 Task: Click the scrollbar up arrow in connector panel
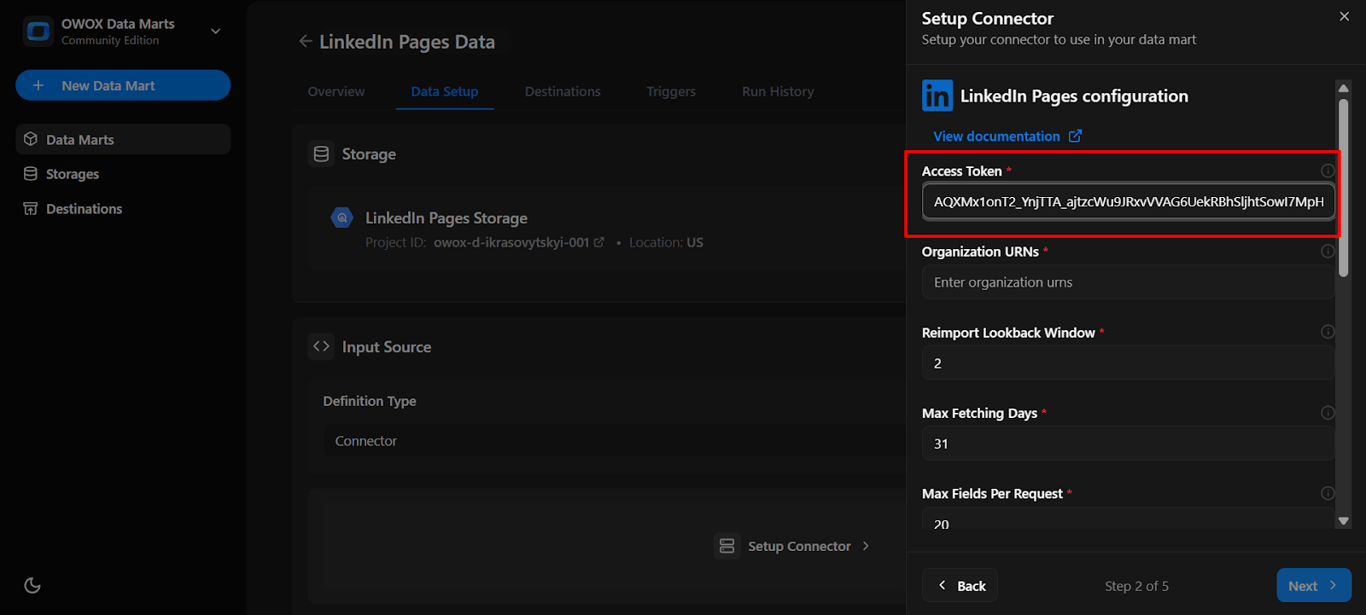pos(1344,89)
